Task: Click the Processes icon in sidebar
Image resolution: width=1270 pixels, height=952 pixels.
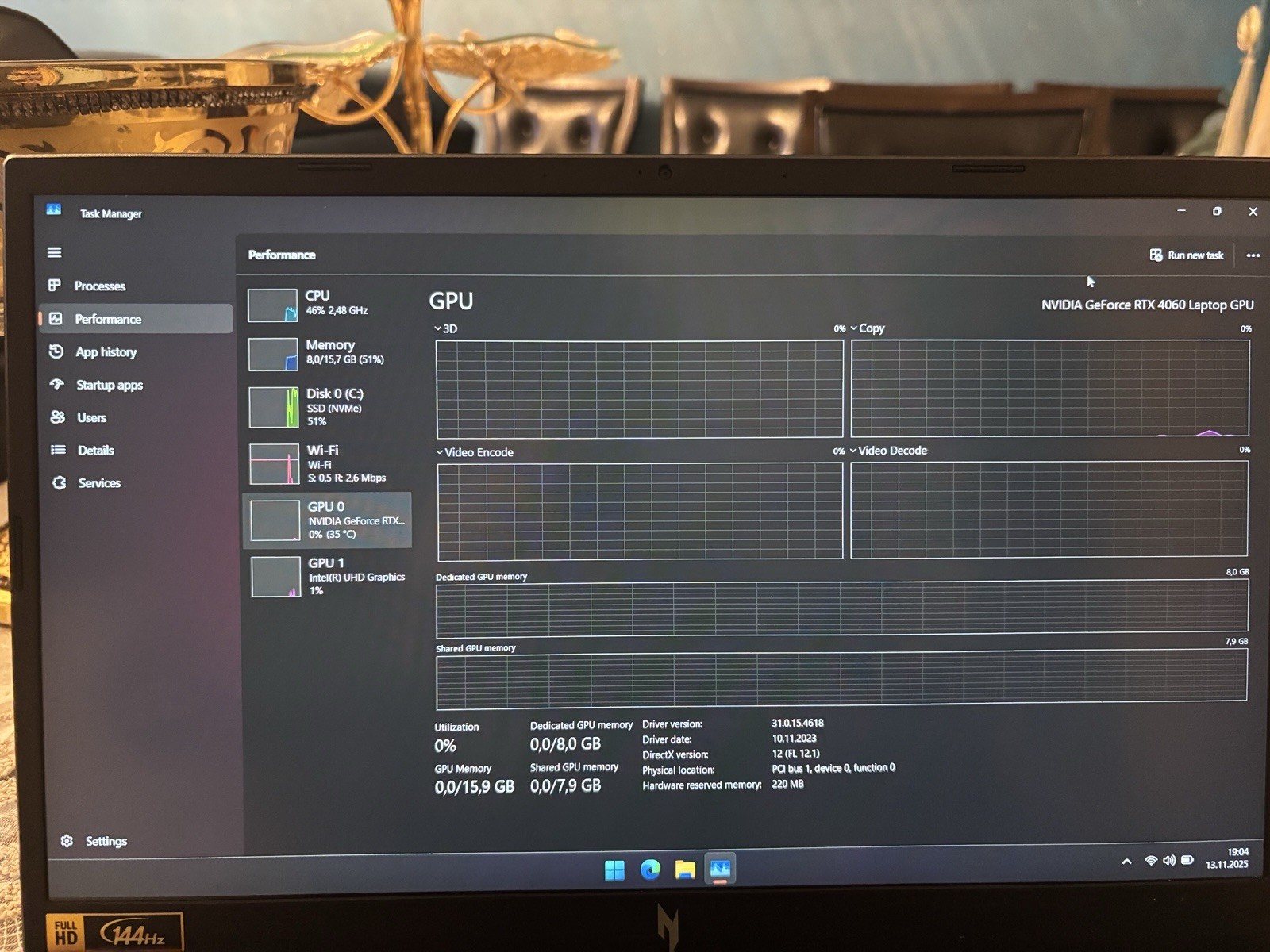Action: 55,285
